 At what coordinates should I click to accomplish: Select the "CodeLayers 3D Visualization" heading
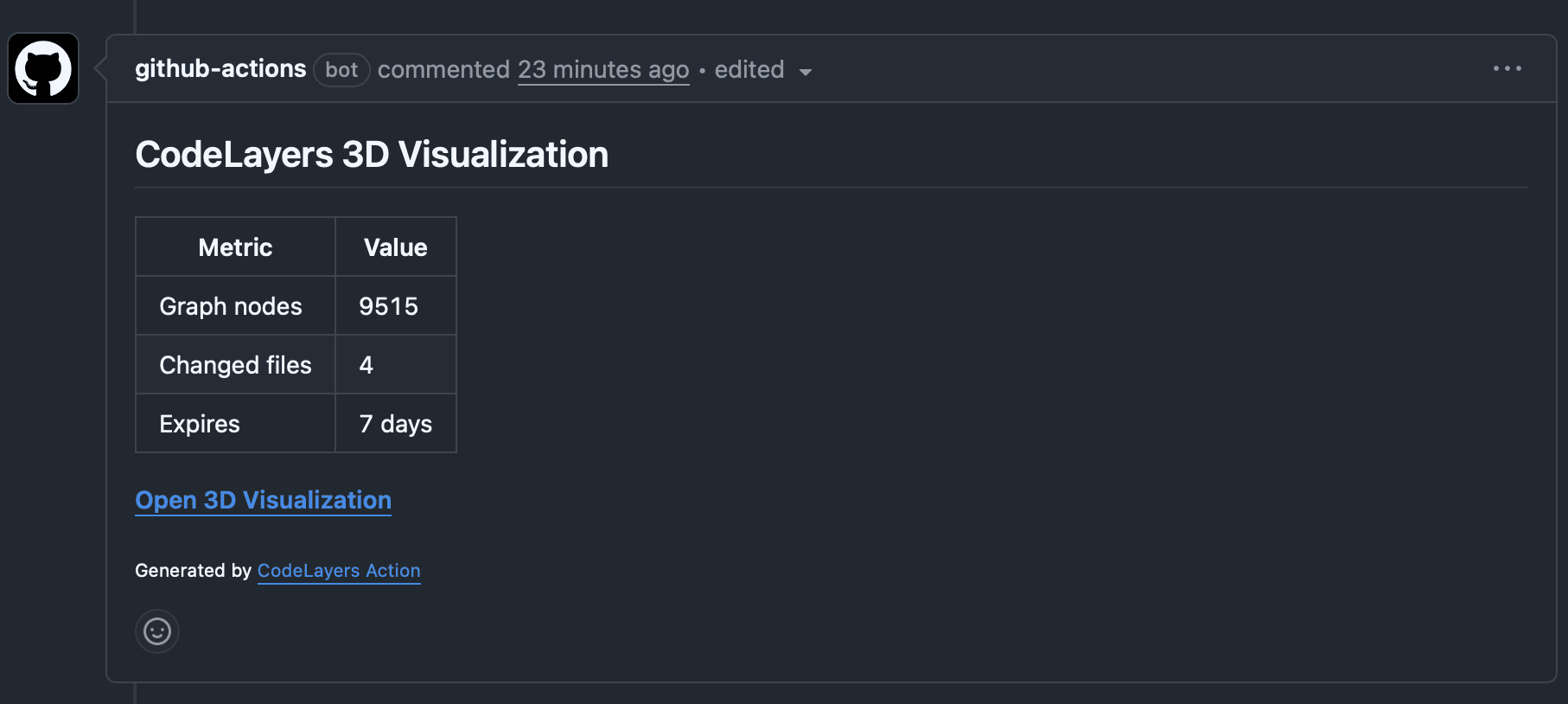(x=372, y=154)
